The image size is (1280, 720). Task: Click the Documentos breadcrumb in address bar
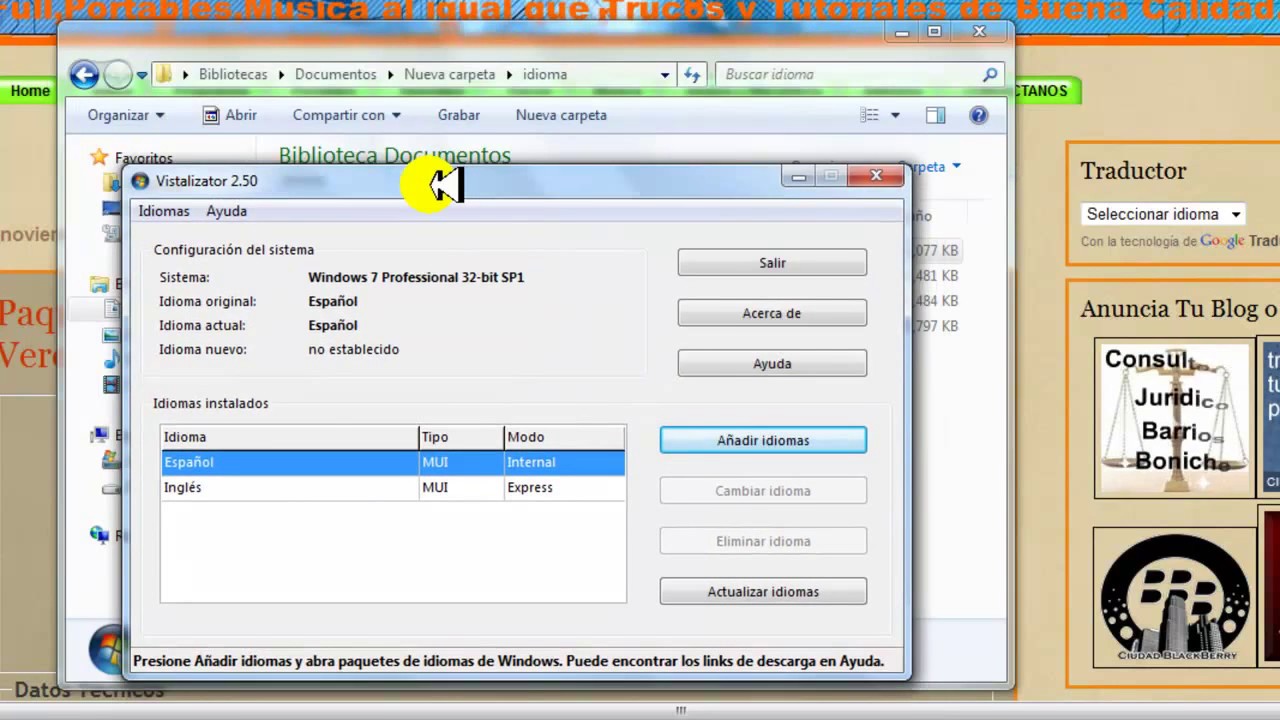pyautogui.click(x=336, y=74)
